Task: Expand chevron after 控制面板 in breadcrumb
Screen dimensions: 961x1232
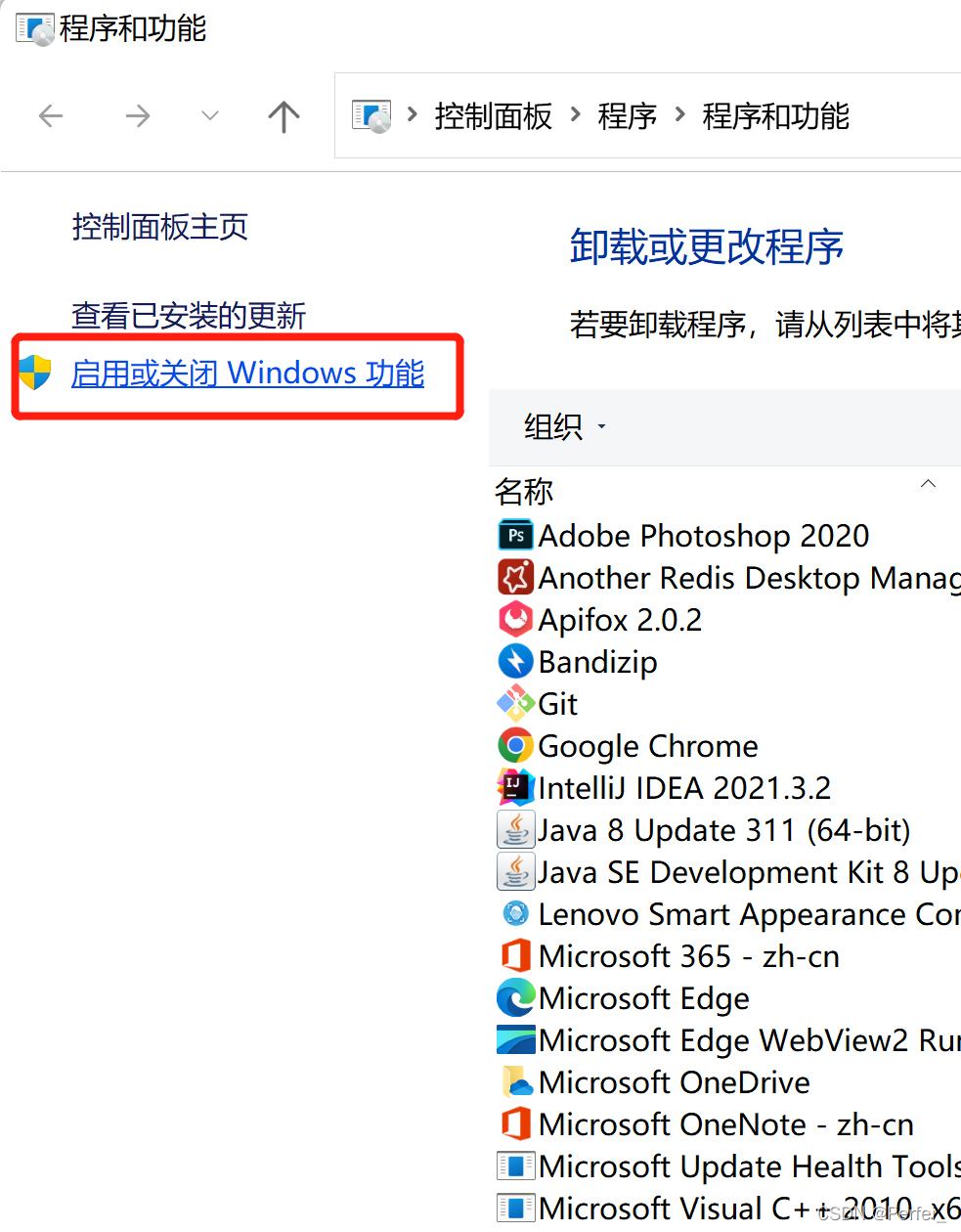Action: click(576, 115)
